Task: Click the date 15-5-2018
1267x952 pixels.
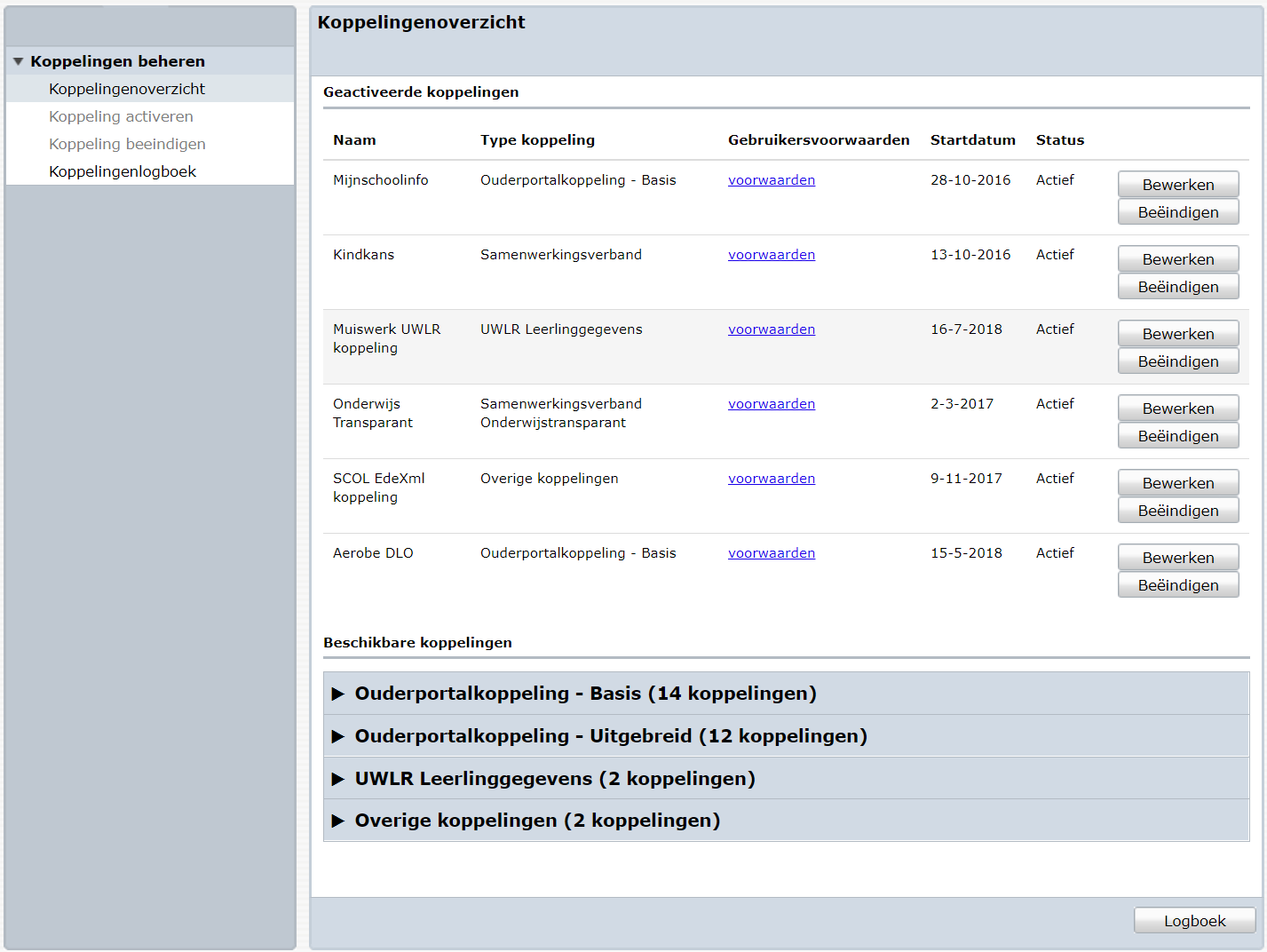Action: click(x=966, y=553)
